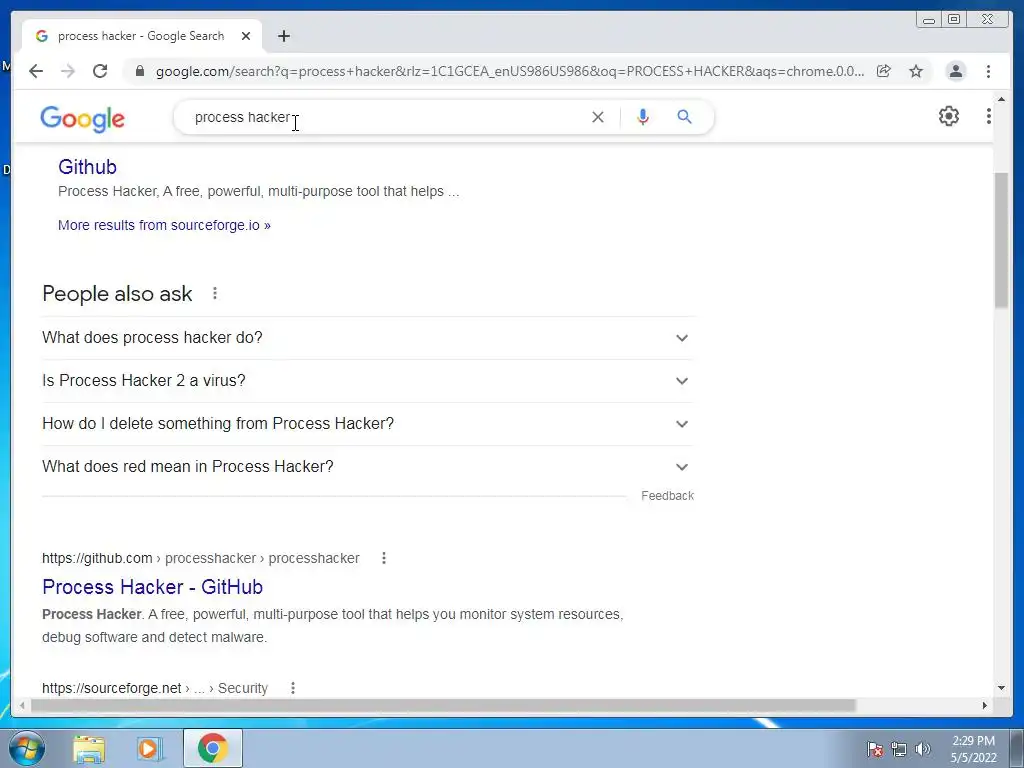
Task: Click the People also ask heading
Action: click(118, 294)
